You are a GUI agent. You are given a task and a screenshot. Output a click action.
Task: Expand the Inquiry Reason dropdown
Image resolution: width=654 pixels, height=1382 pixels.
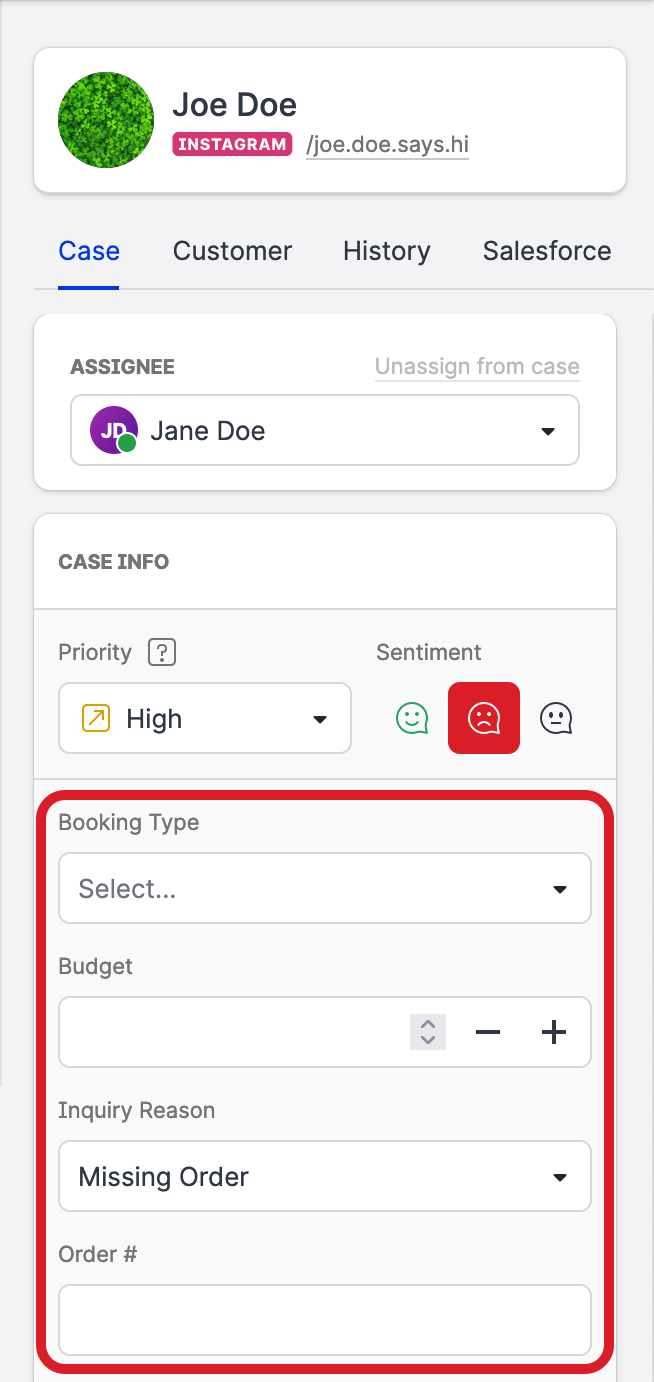pyautogui.click(x=325, y=1176)
